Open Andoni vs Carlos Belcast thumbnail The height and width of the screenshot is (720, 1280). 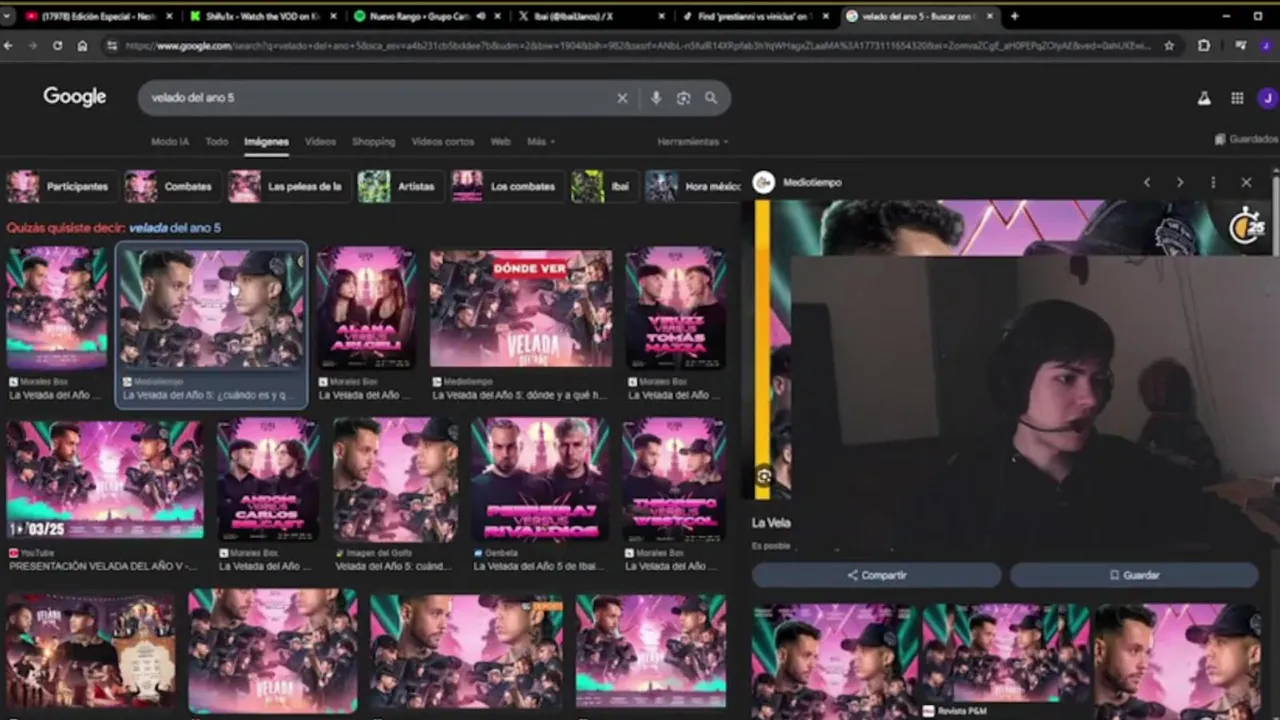268,479
